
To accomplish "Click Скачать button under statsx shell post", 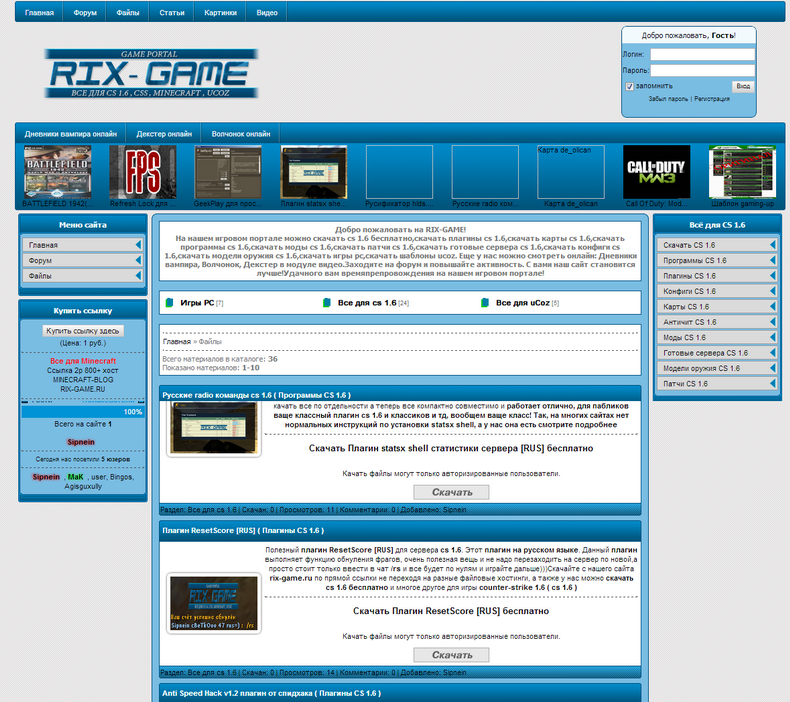I will pos(451,492).
